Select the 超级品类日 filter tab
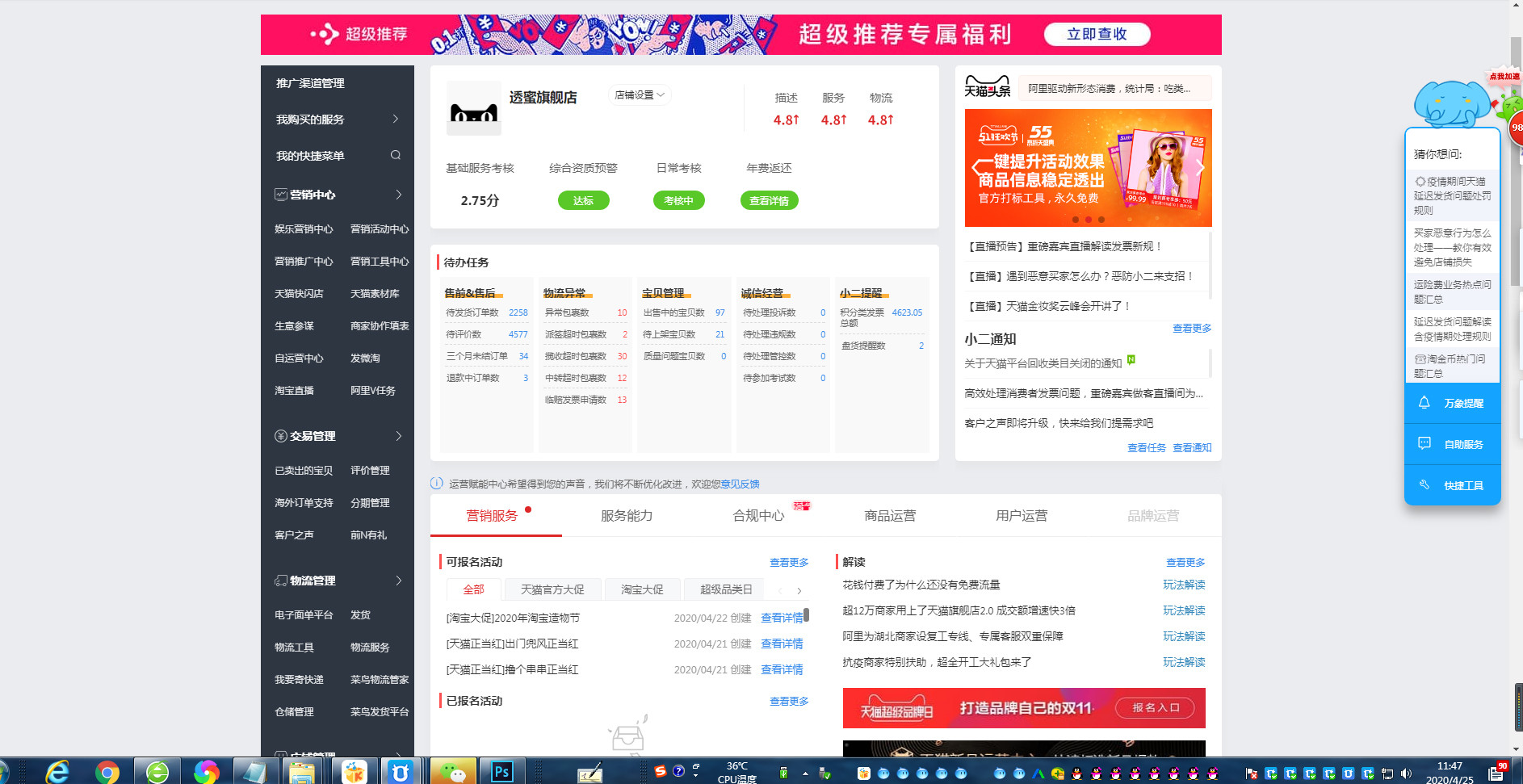The height and width of the screenshot is (784, 1523). click(x=726, y=589)
